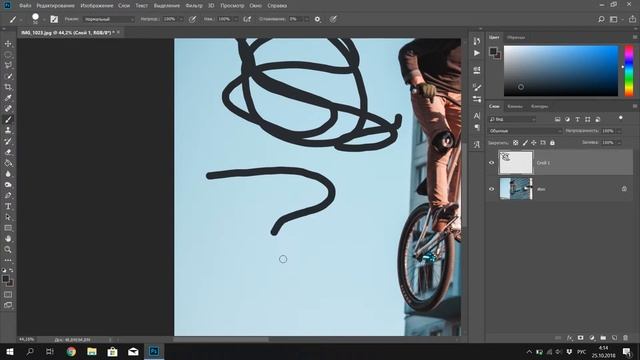
Task: Open the Редактирование menu
Action: [x=56, y=6]
